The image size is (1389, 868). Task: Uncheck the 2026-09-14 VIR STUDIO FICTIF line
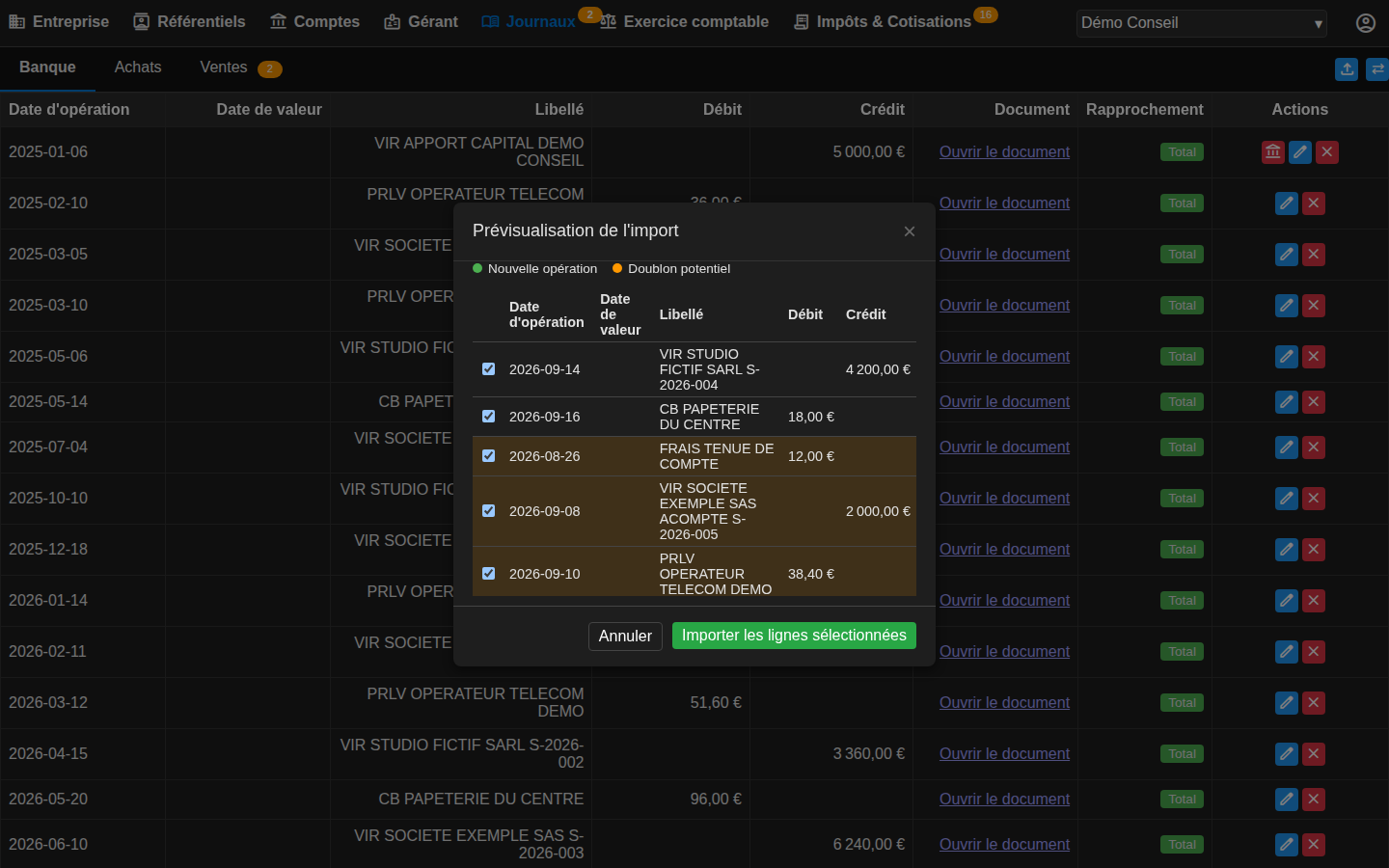(x=489, y=369)
